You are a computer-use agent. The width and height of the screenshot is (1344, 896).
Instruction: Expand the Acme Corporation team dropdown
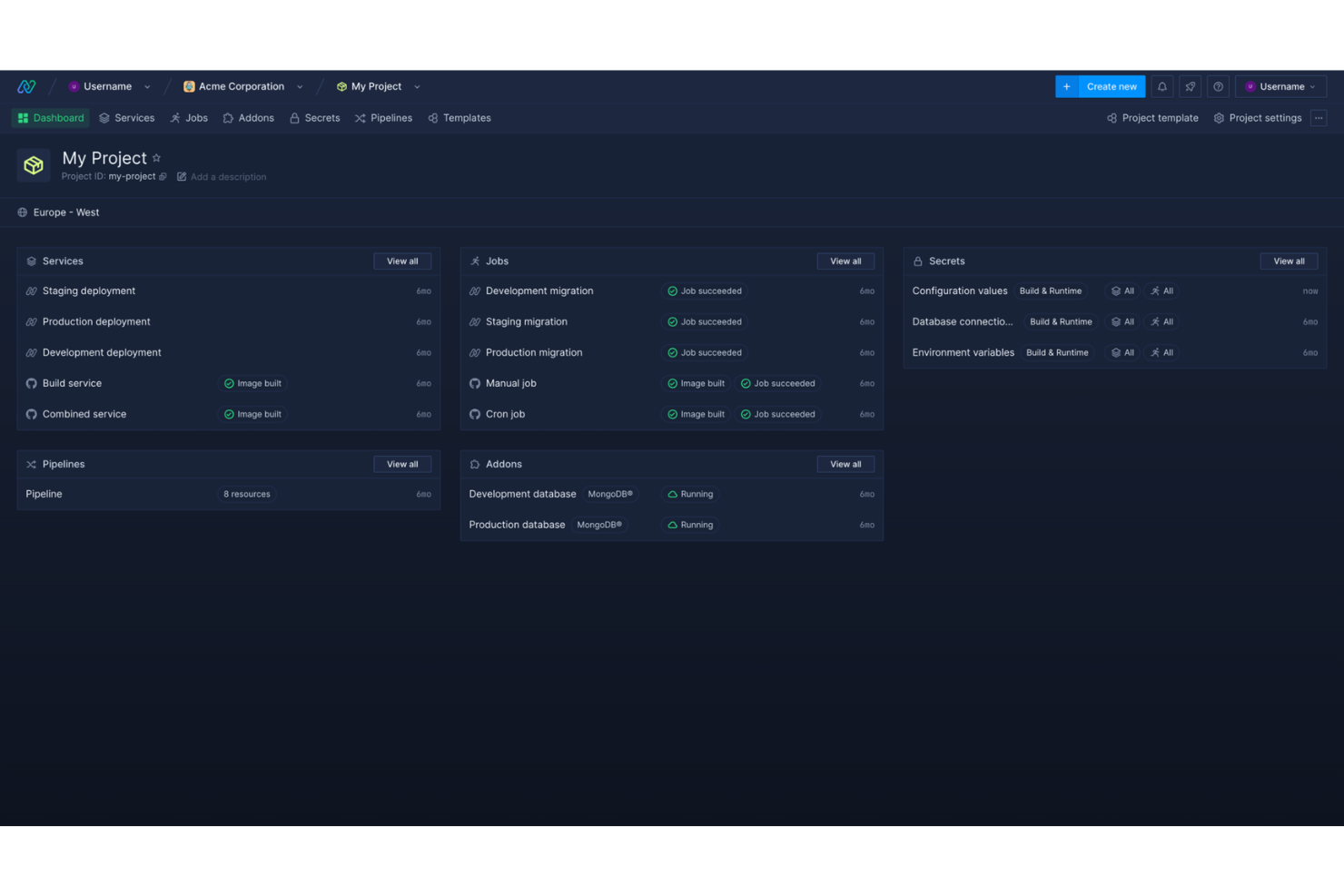pos(300,87)
